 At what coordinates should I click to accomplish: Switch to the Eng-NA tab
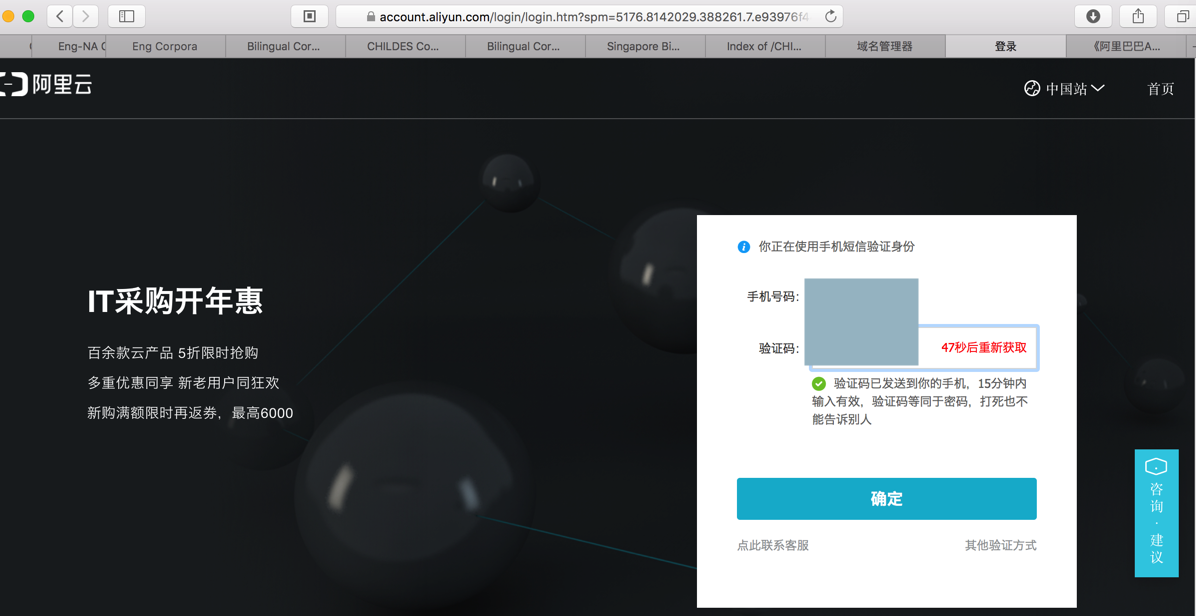[67, 47]
